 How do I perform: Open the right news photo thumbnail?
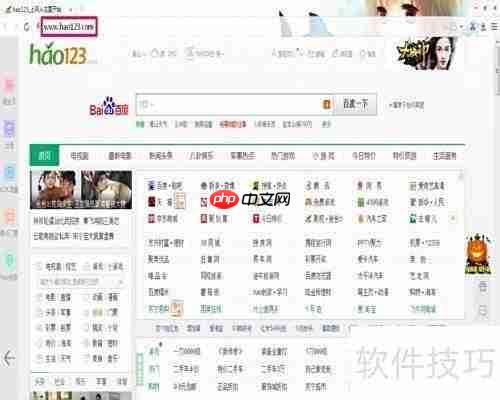click(106, 189)
